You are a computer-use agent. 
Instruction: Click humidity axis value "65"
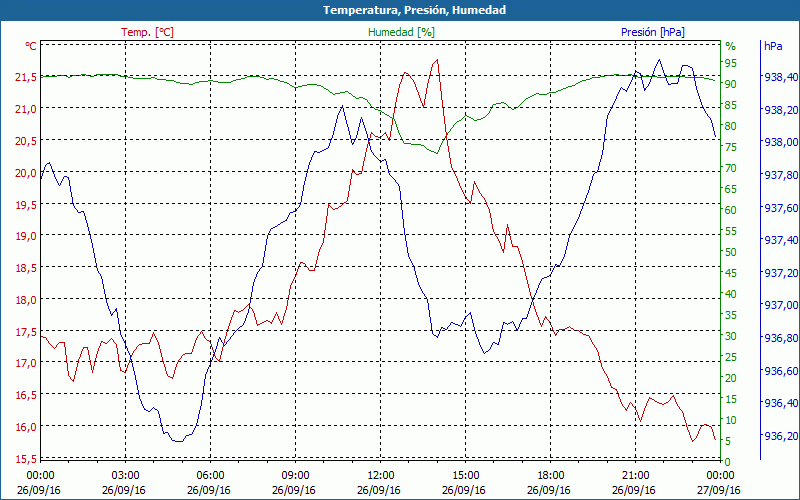point(731,189)
